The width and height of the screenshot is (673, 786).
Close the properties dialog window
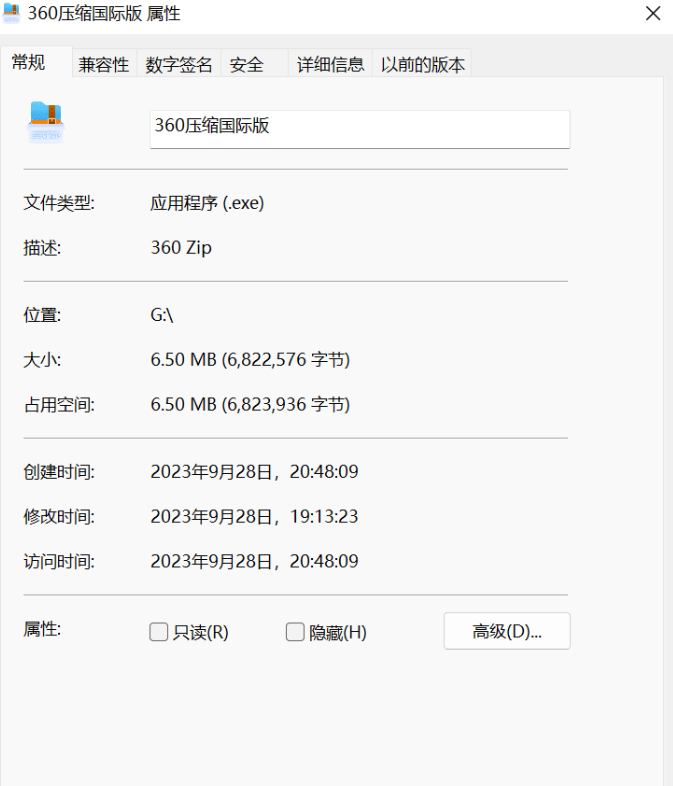(x=652, y=14)
